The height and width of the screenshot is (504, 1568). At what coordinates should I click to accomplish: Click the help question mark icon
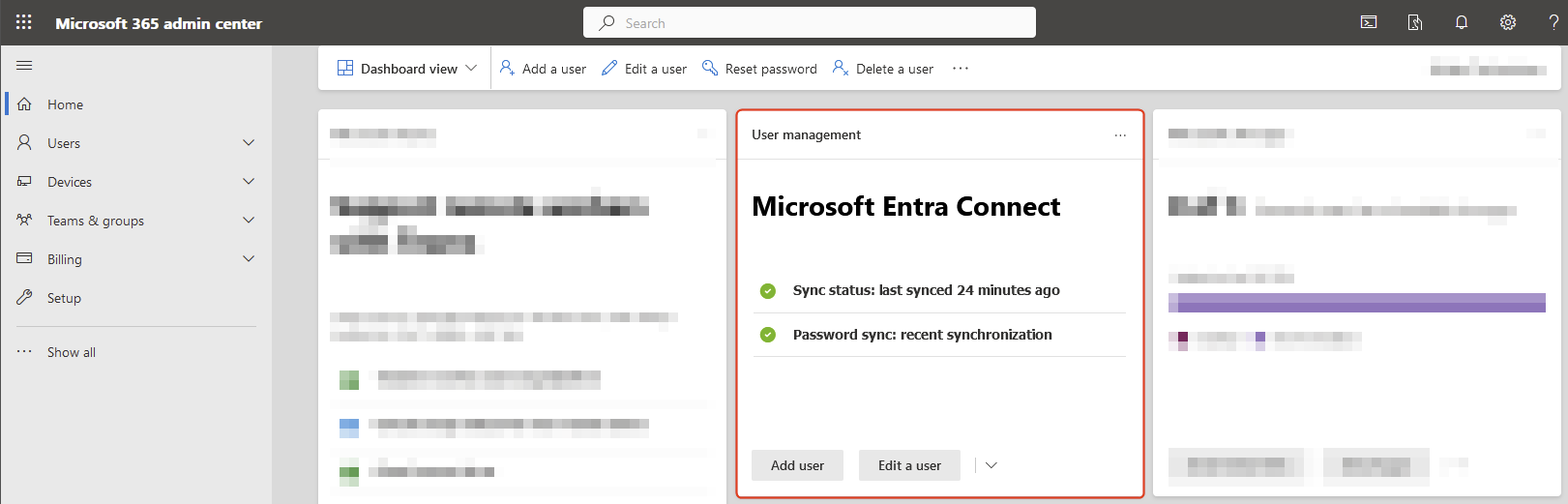pyautogui.click(x=1553, y=22)
